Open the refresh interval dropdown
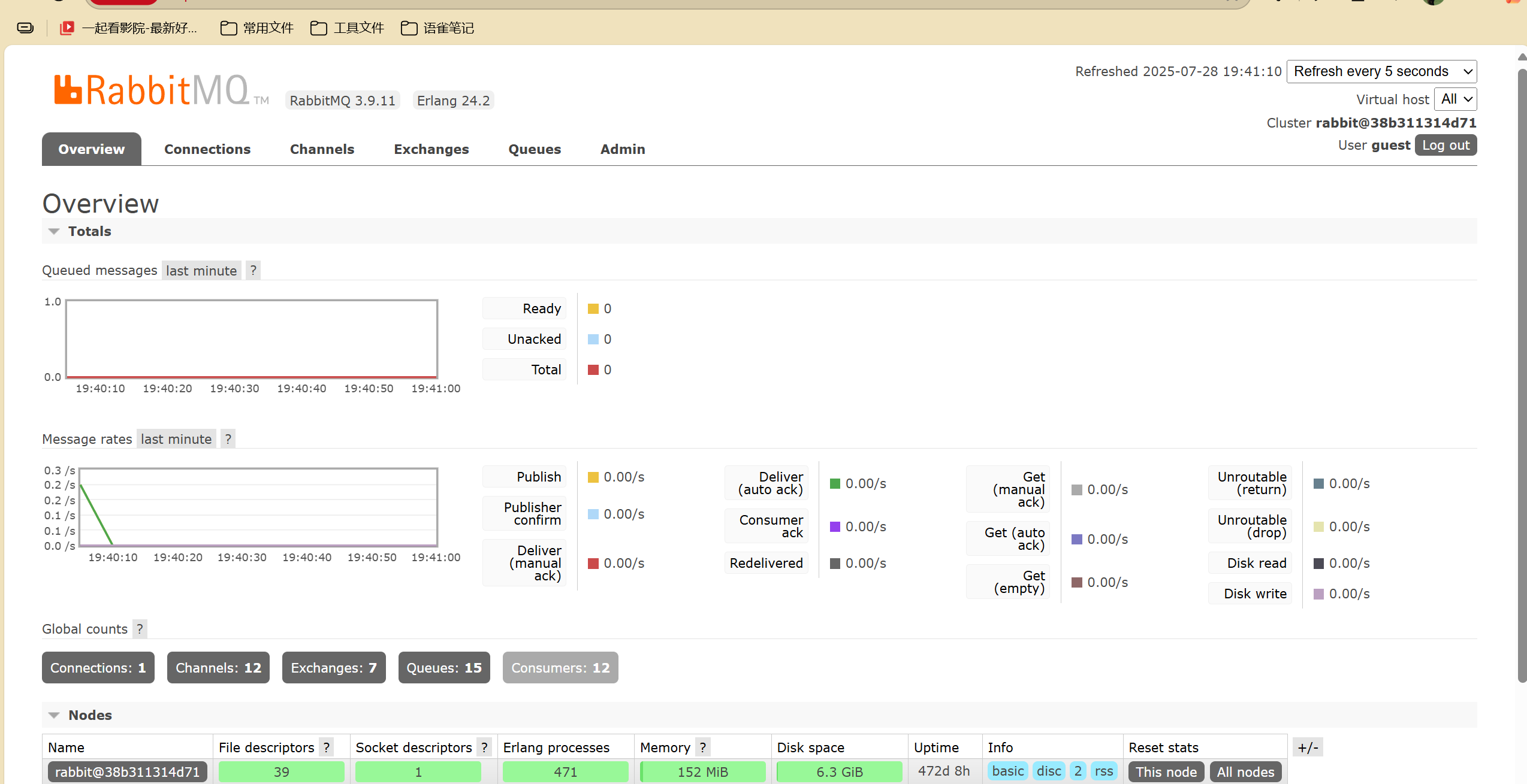Image resolution: width=1527 pixels, height=784 pixels. 1381,71
